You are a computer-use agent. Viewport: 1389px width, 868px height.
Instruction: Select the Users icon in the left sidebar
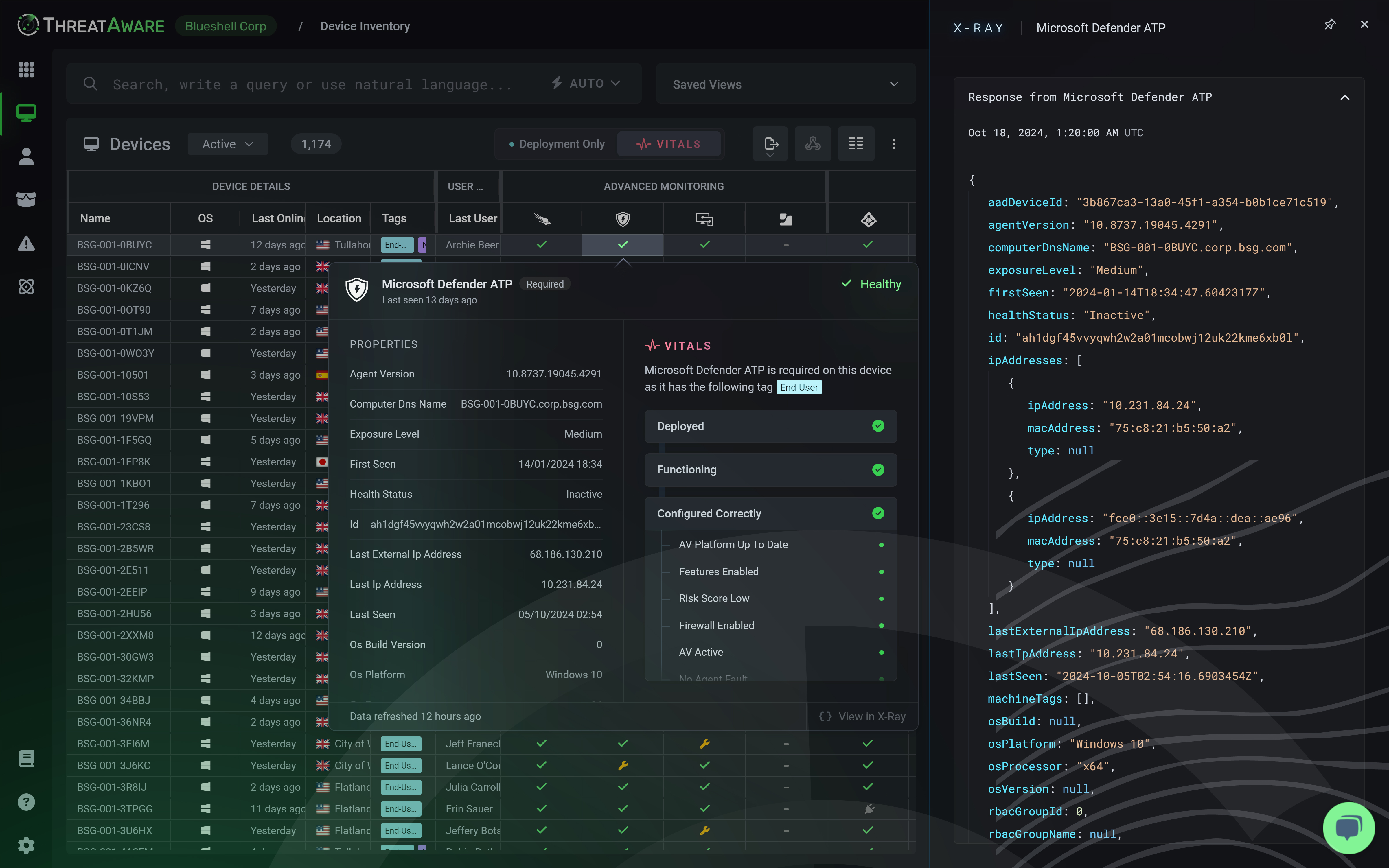[26, 157]
